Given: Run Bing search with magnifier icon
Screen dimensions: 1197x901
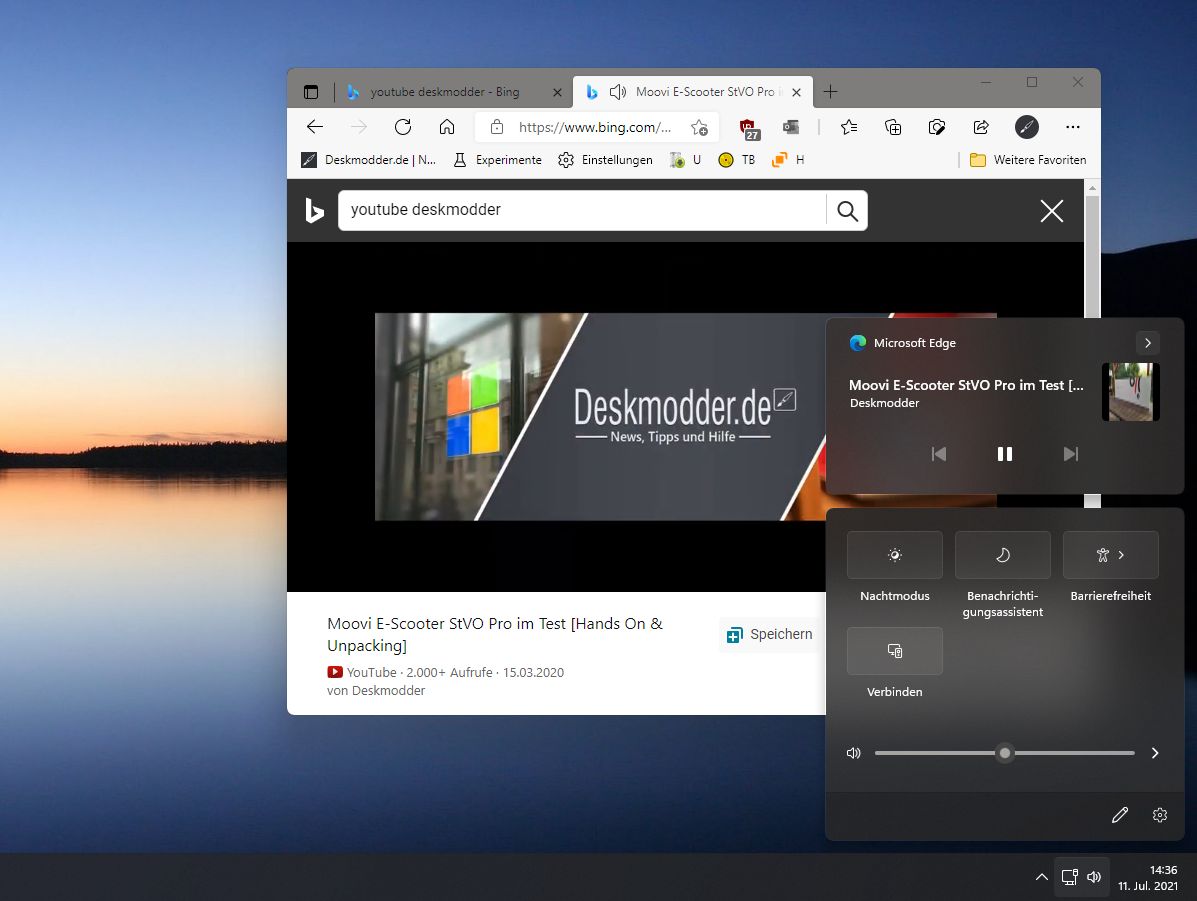Looking at the screenshot, I should tap(847, 211).
